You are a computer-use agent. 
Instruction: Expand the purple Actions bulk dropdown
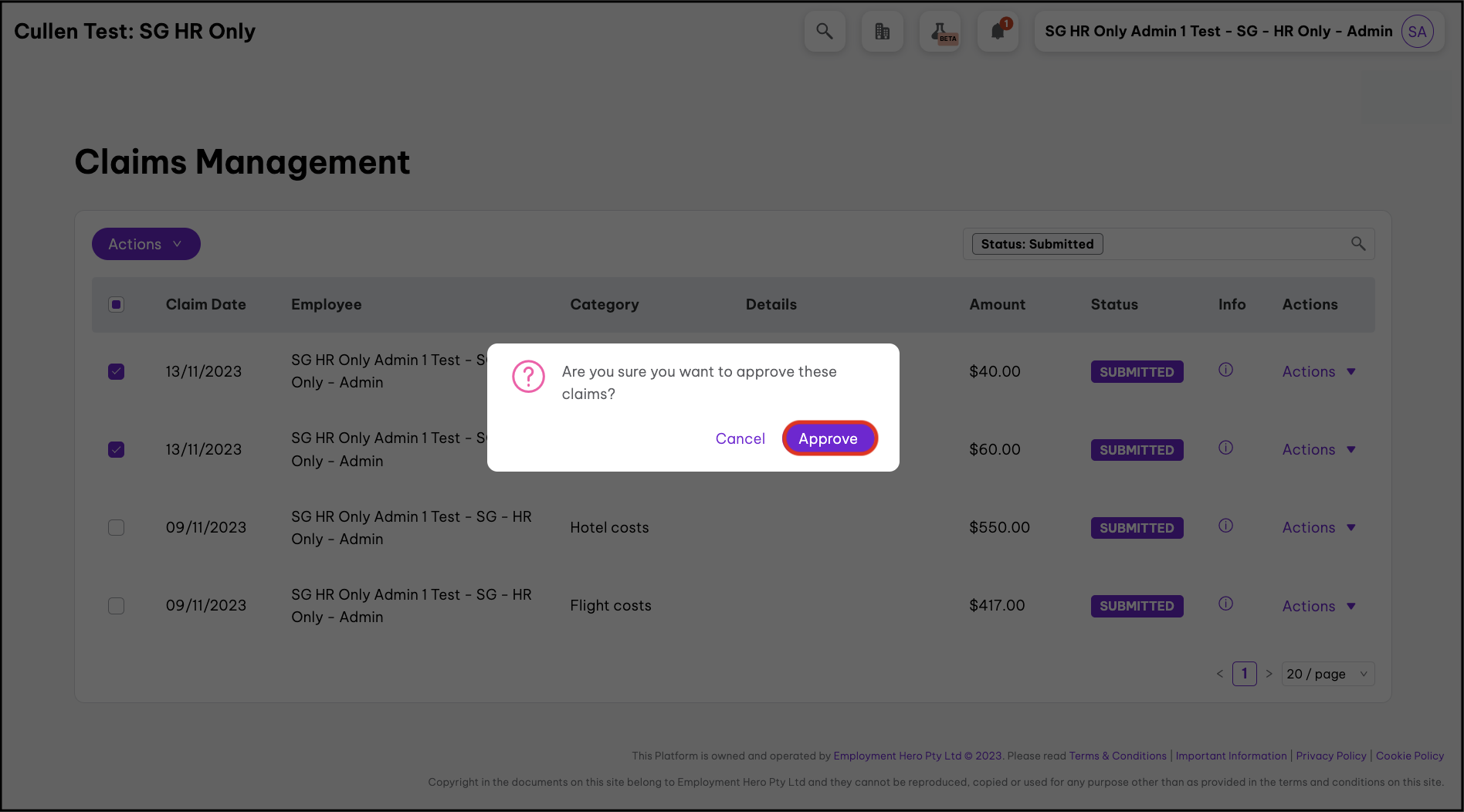pyautogui.click(x=146, y=244)
